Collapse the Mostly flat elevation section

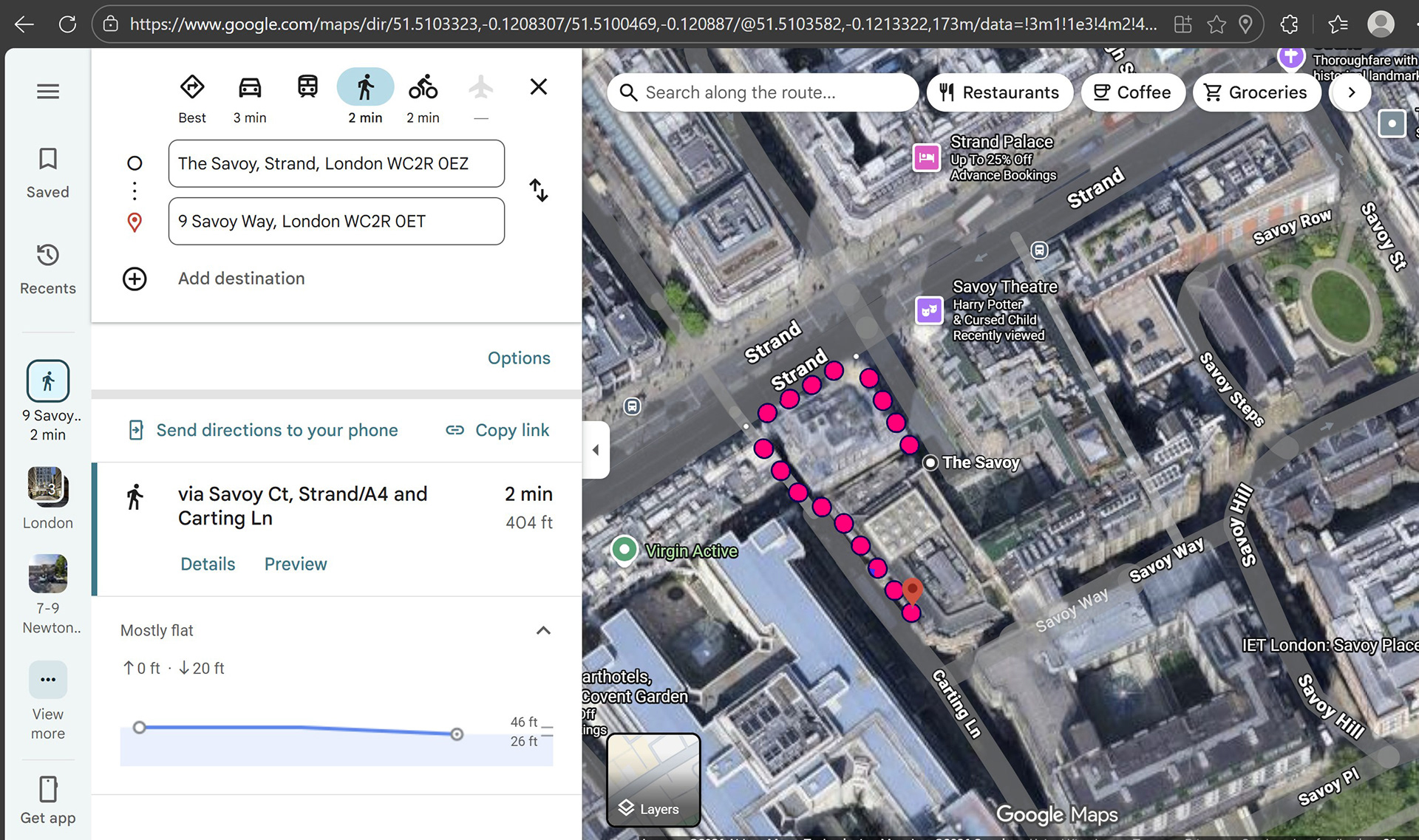pyautogui.click(x=543, y=631)
